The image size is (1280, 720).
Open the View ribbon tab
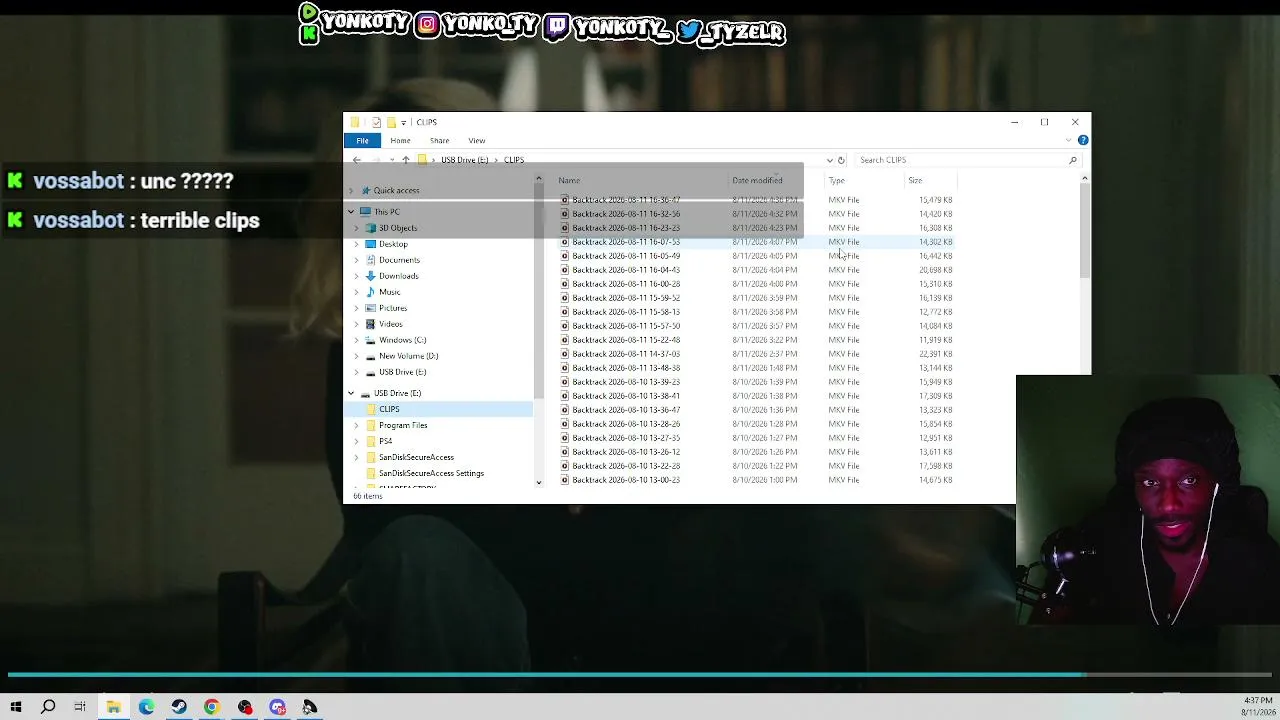click(x=477, y=140)
